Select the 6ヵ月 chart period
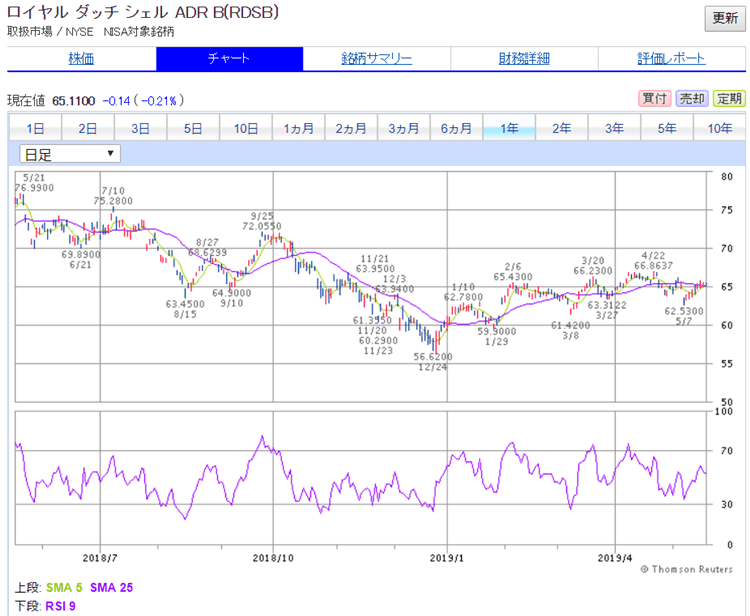750x616 pixels. tap(456, 128)
